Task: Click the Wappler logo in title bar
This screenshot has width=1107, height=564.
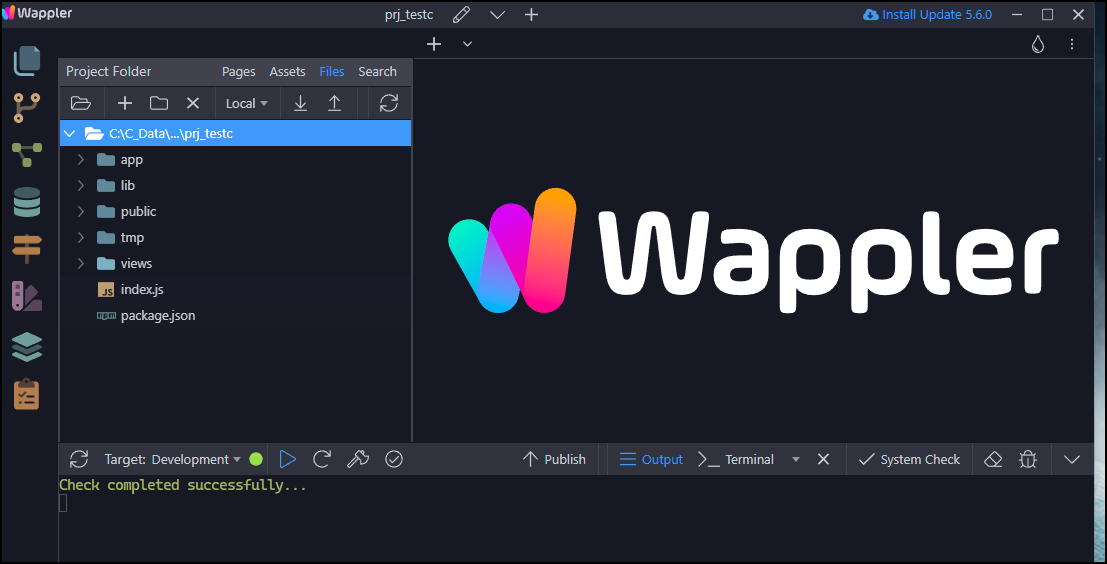Action: tap(37, 13)
